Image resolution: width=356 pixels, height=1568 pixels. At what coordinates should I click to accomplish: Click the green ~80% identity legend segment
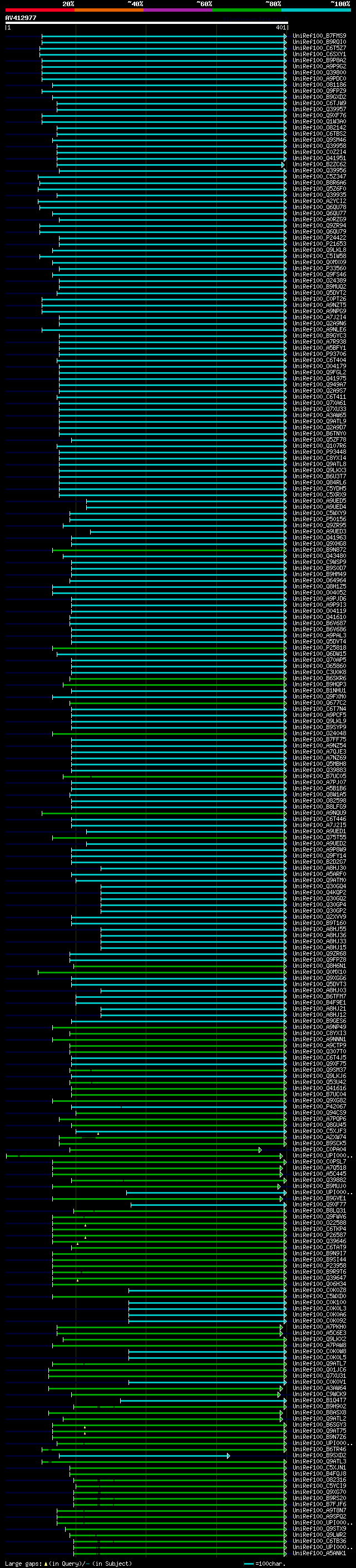coord(247,10)
